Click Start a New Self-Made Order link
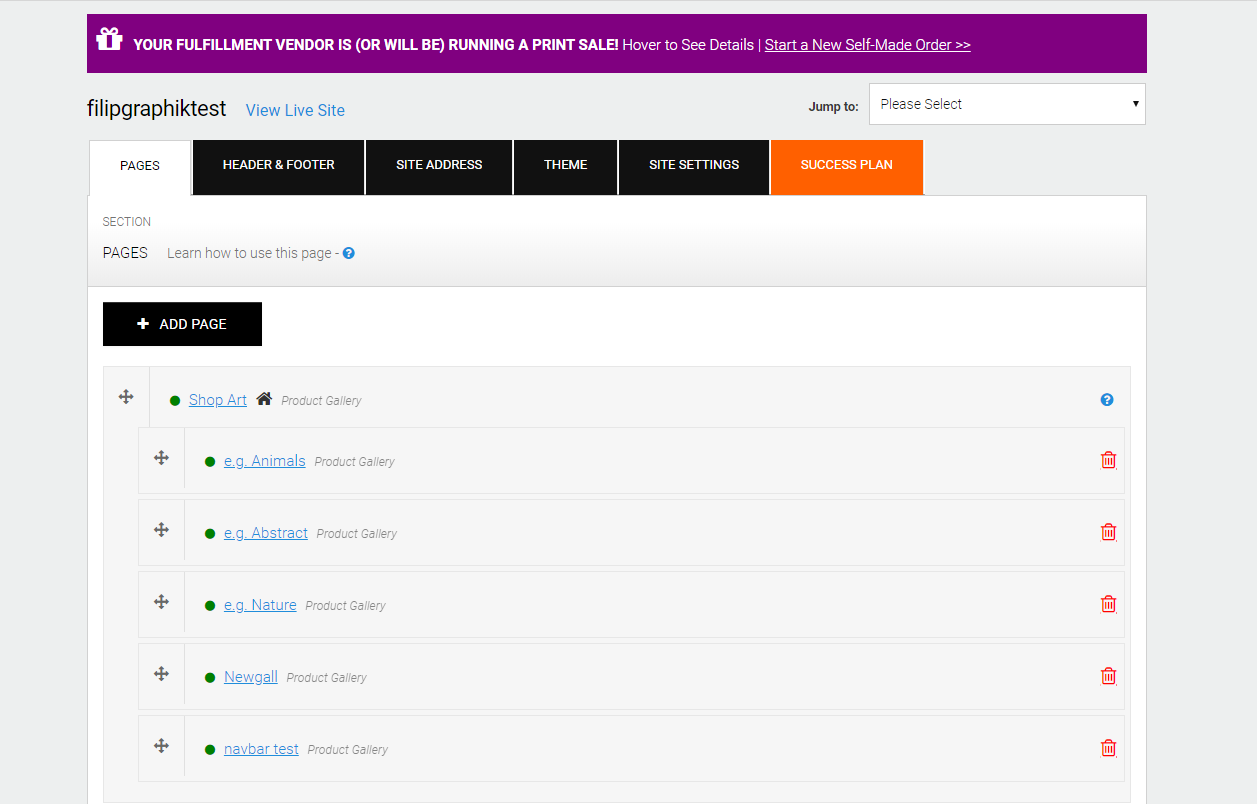 coord(867,45)
